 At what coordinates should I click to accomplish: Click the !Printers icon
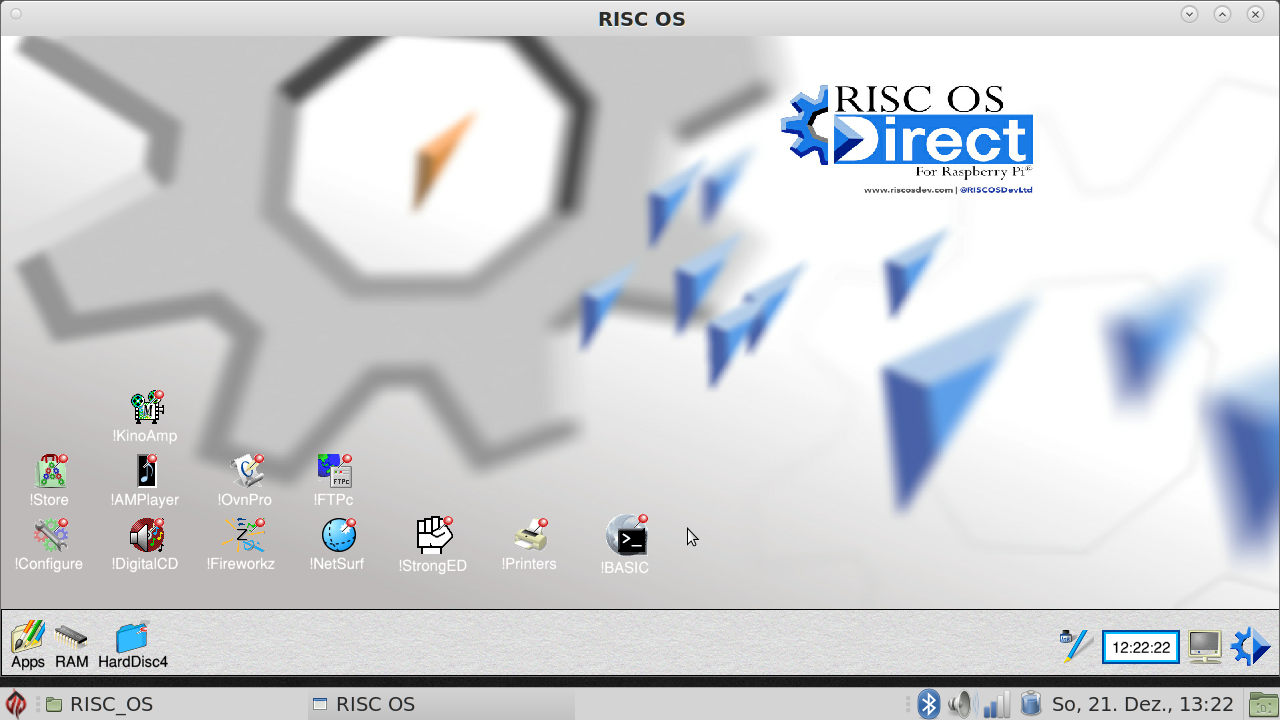tap(530, 536)
